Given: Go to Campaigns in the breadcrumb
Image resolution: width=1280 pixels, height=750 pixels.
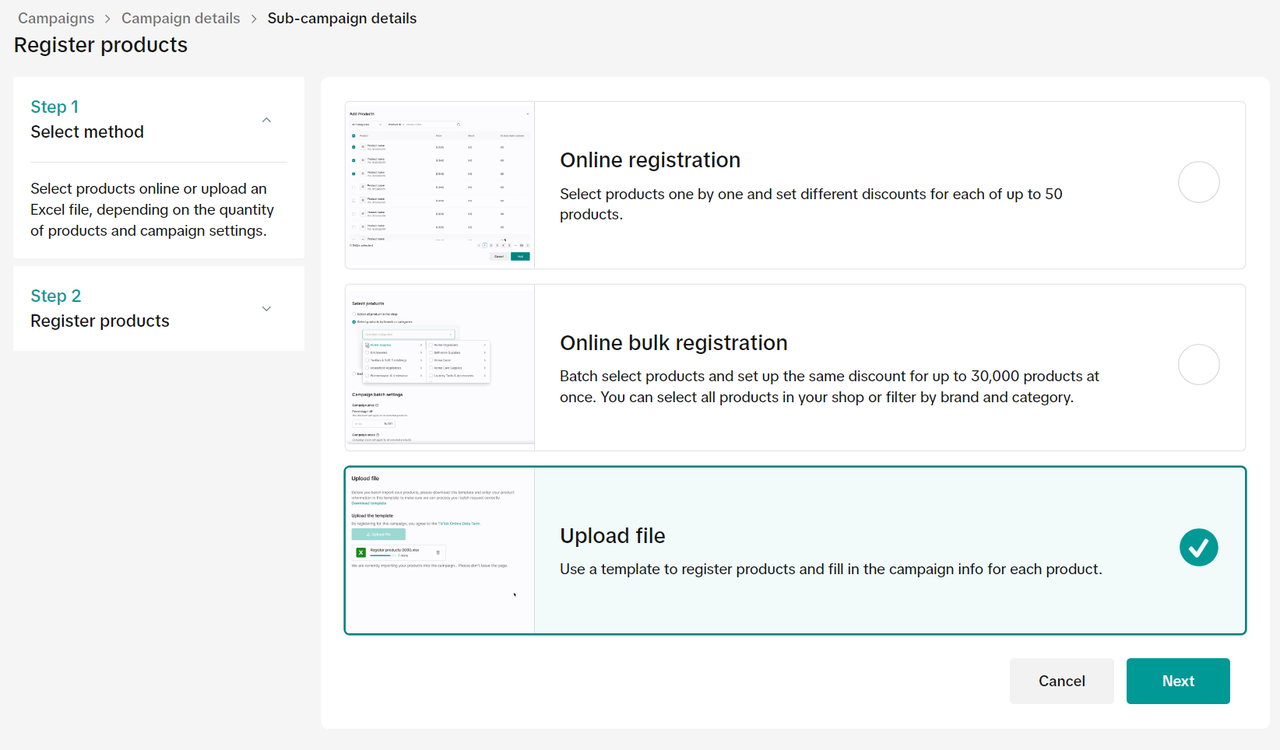Looking at the screenshot, I should pyautogui.click(x=56, y=18).
